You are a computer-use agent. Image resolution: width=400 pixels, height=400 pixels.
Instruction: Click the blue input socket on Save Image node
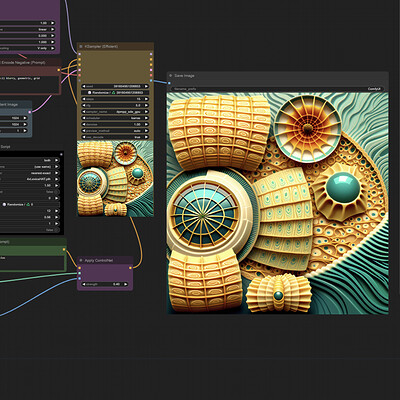tap(169, 83)
